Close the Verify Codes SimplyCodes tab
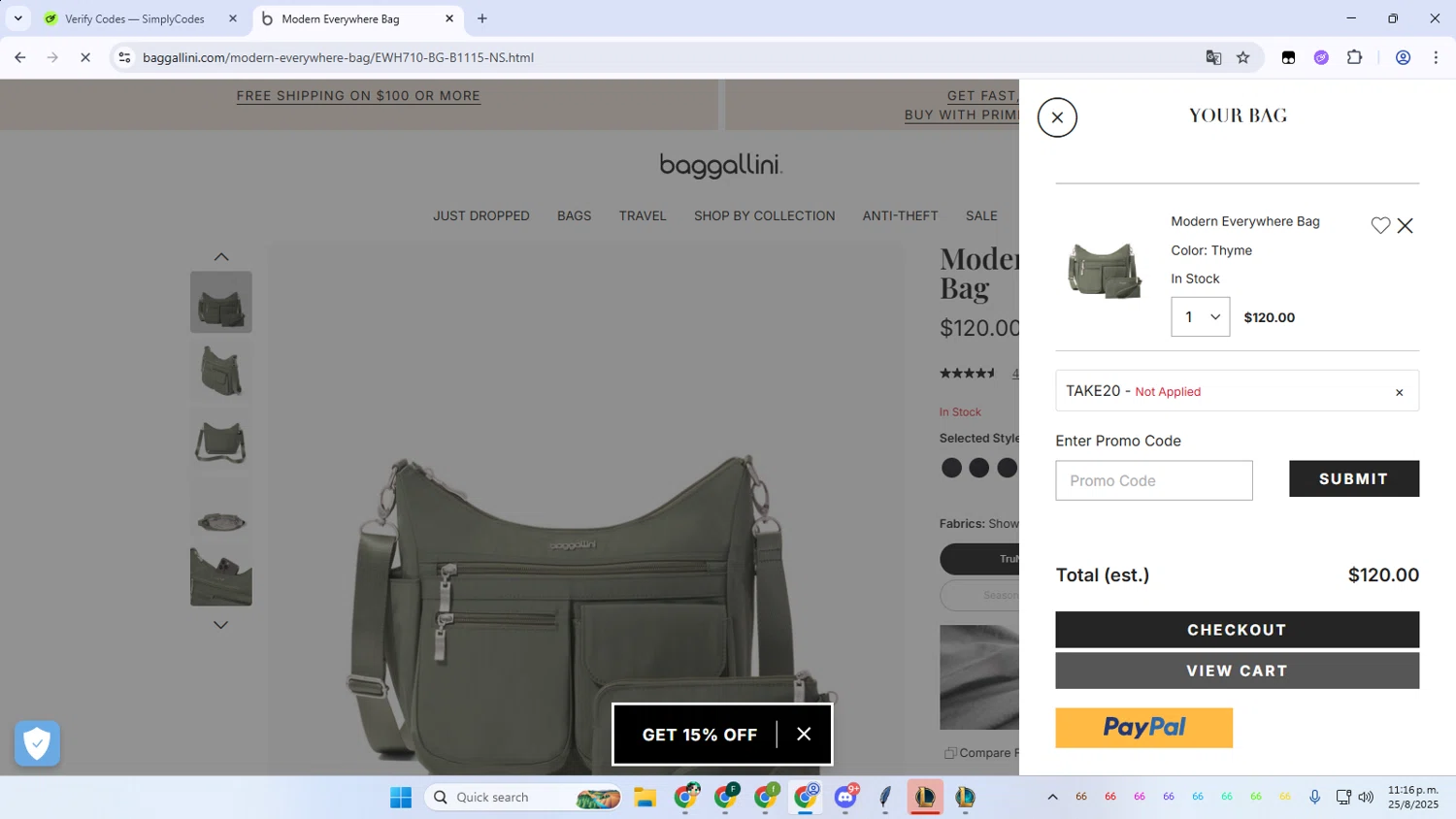The height and width of the screenshot is (819, 1456). pos(233,18)
